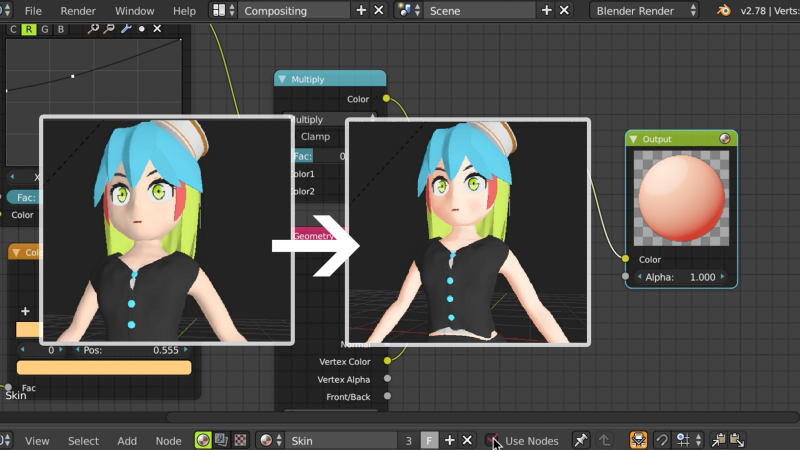The width and height of the screenshot is (800, 450).
Task: Switch to shader nodes tree type
Action: [203, 440]
